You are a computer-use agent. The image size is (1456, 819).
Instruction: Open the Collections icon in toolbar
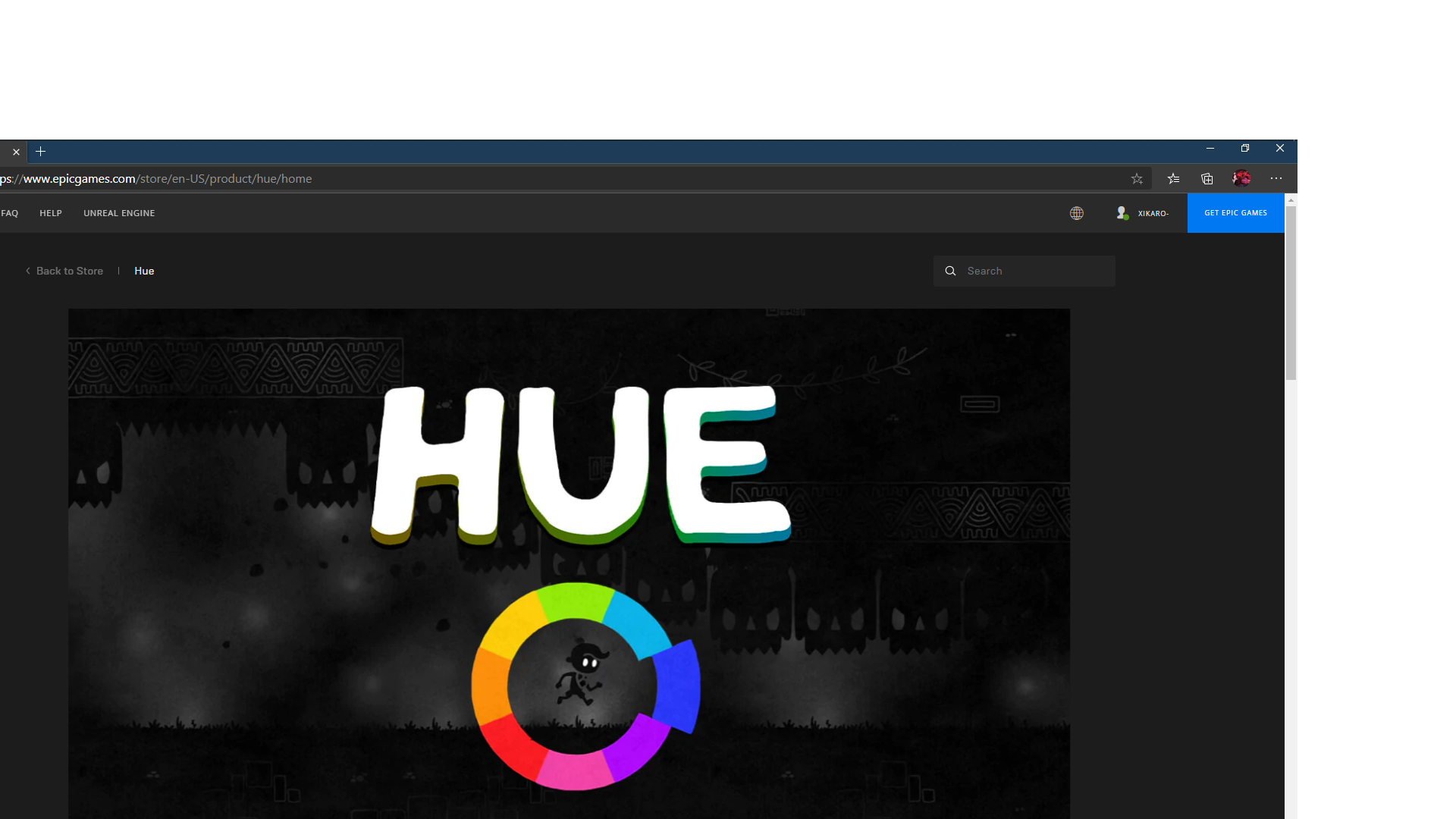pyautogui.click(x=1207, y=179)
